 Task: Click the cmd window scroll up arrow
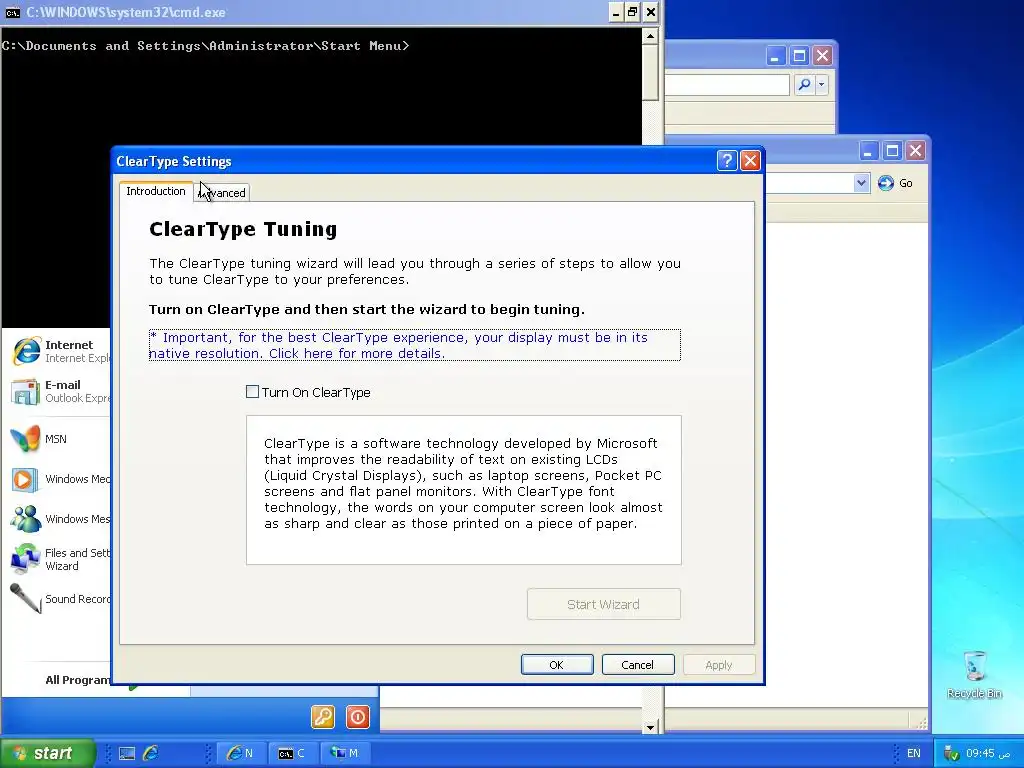(650, 36)
